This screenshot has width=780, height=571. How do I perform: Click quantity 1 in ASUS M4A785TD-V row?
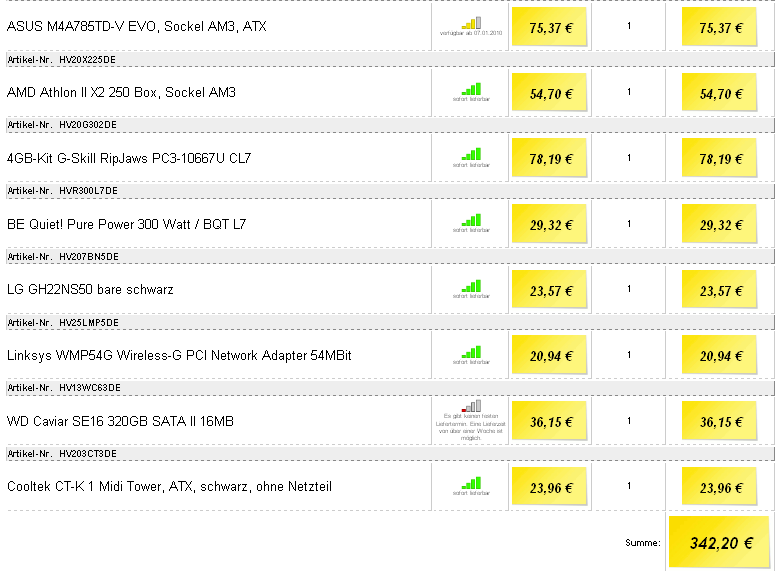(x=629, y=26)
